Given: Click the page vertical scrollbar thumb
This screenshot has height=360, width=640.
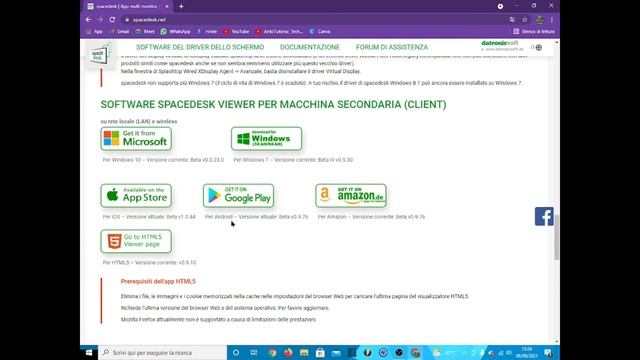Looking at the screenshot, I should (557, 237).
